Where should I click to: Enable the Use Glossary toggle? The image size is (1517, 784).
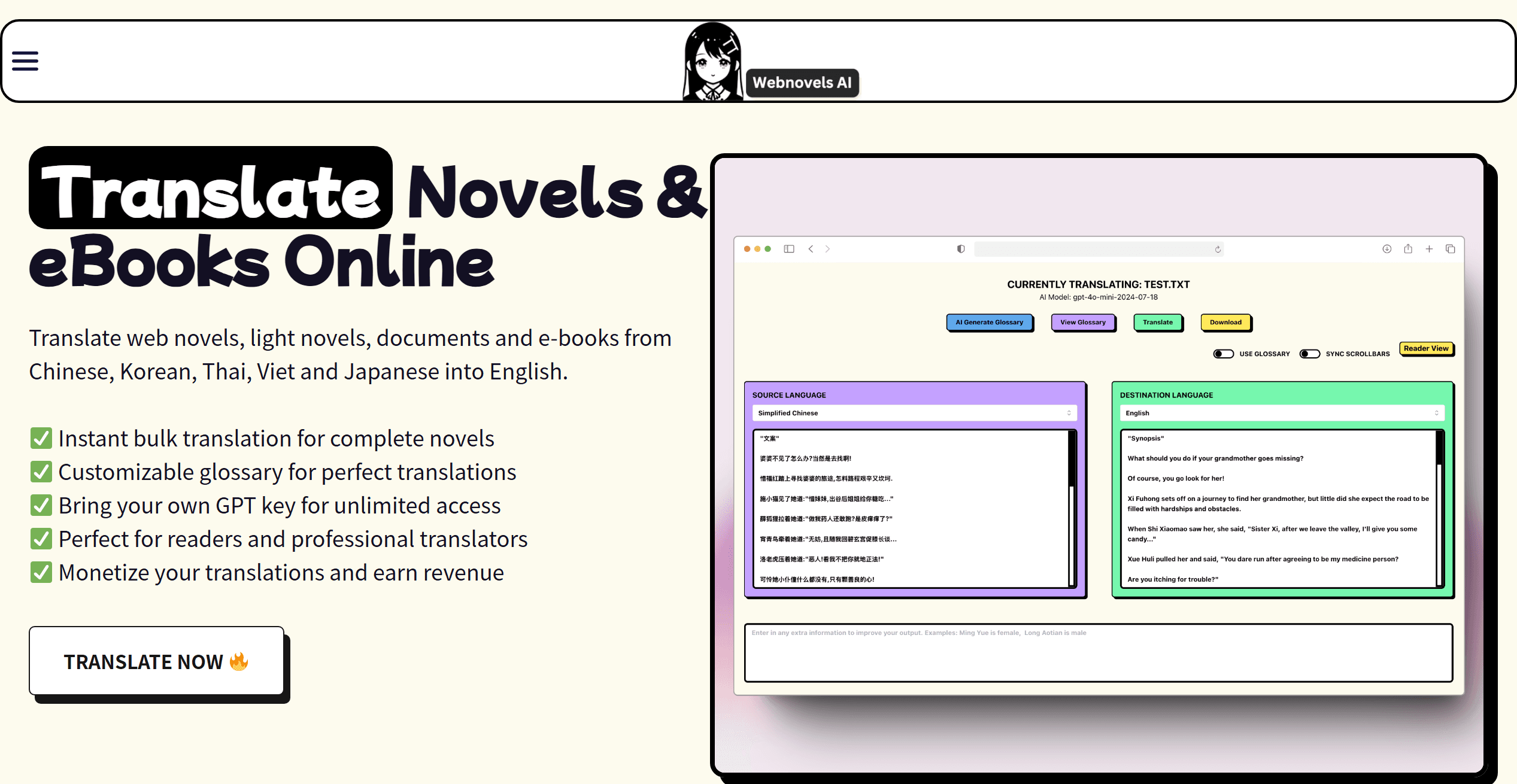click(1223, 354)
